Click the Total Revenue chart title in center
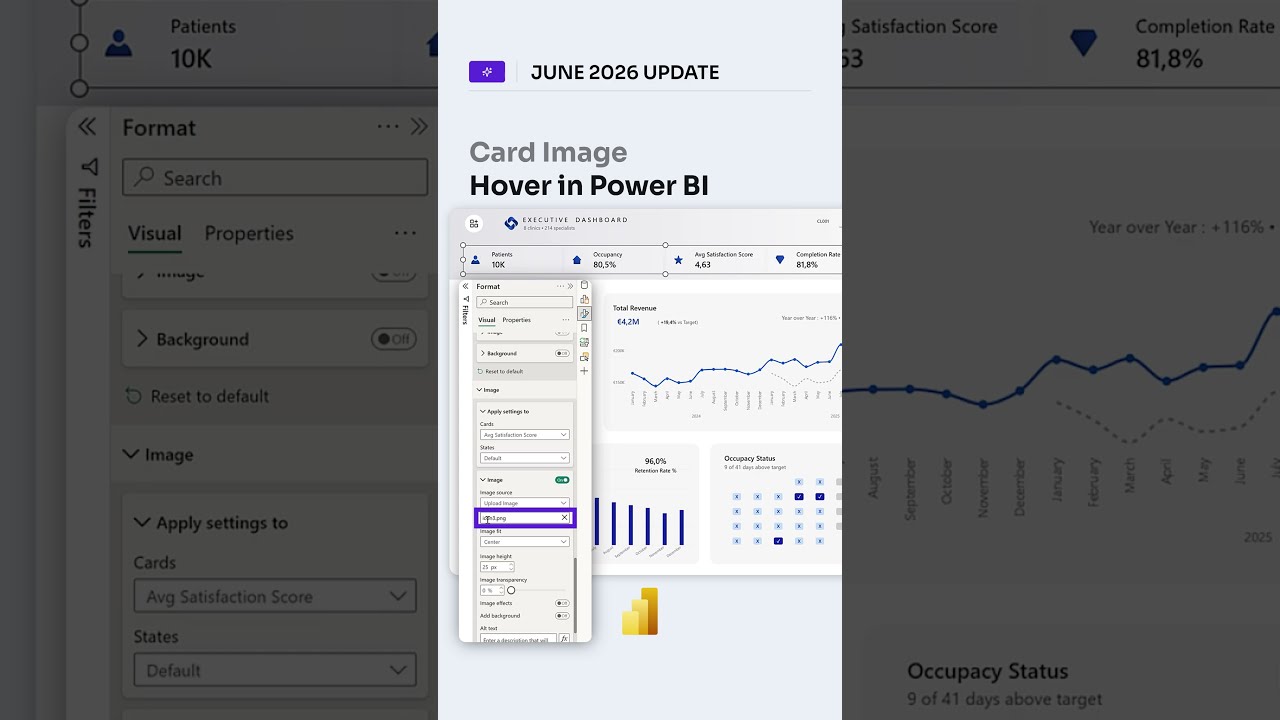1280x720 pixels. (x=635, y=308)
